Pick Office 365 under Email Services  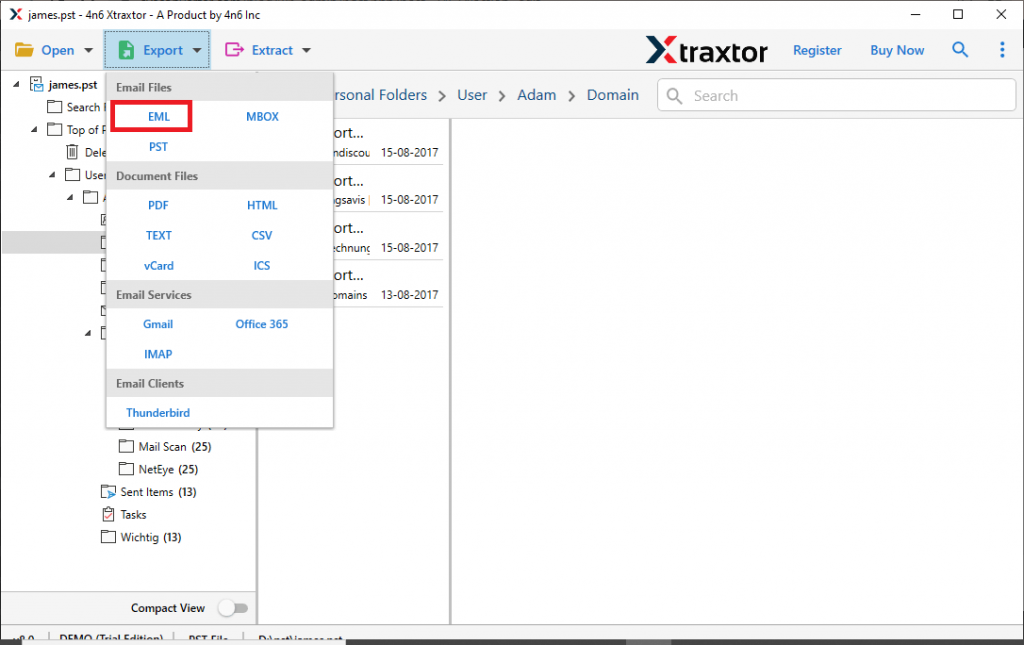262,324
